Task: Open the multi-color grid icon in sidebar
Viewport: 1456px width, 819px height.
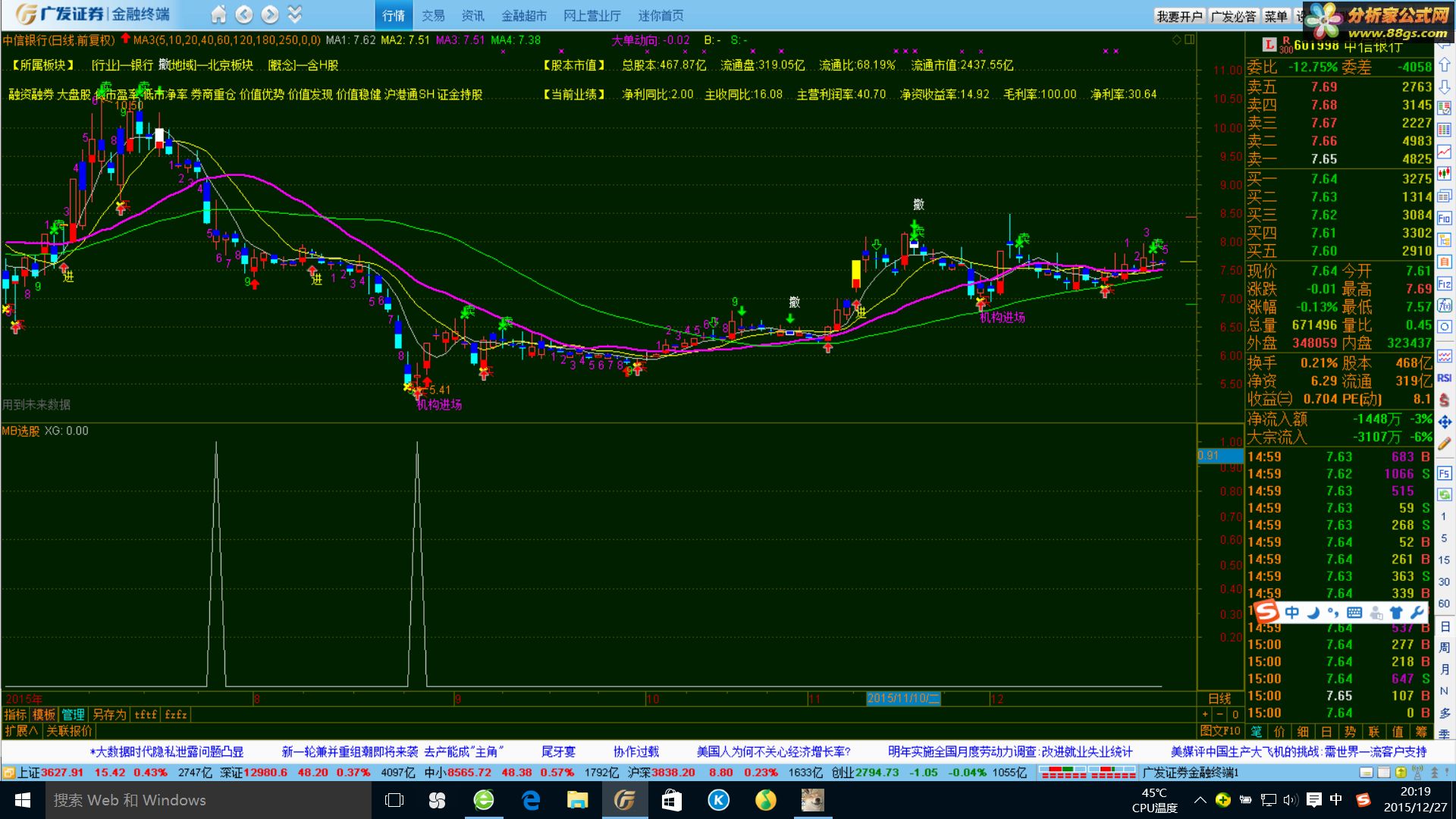Action: coord(1445,130)
